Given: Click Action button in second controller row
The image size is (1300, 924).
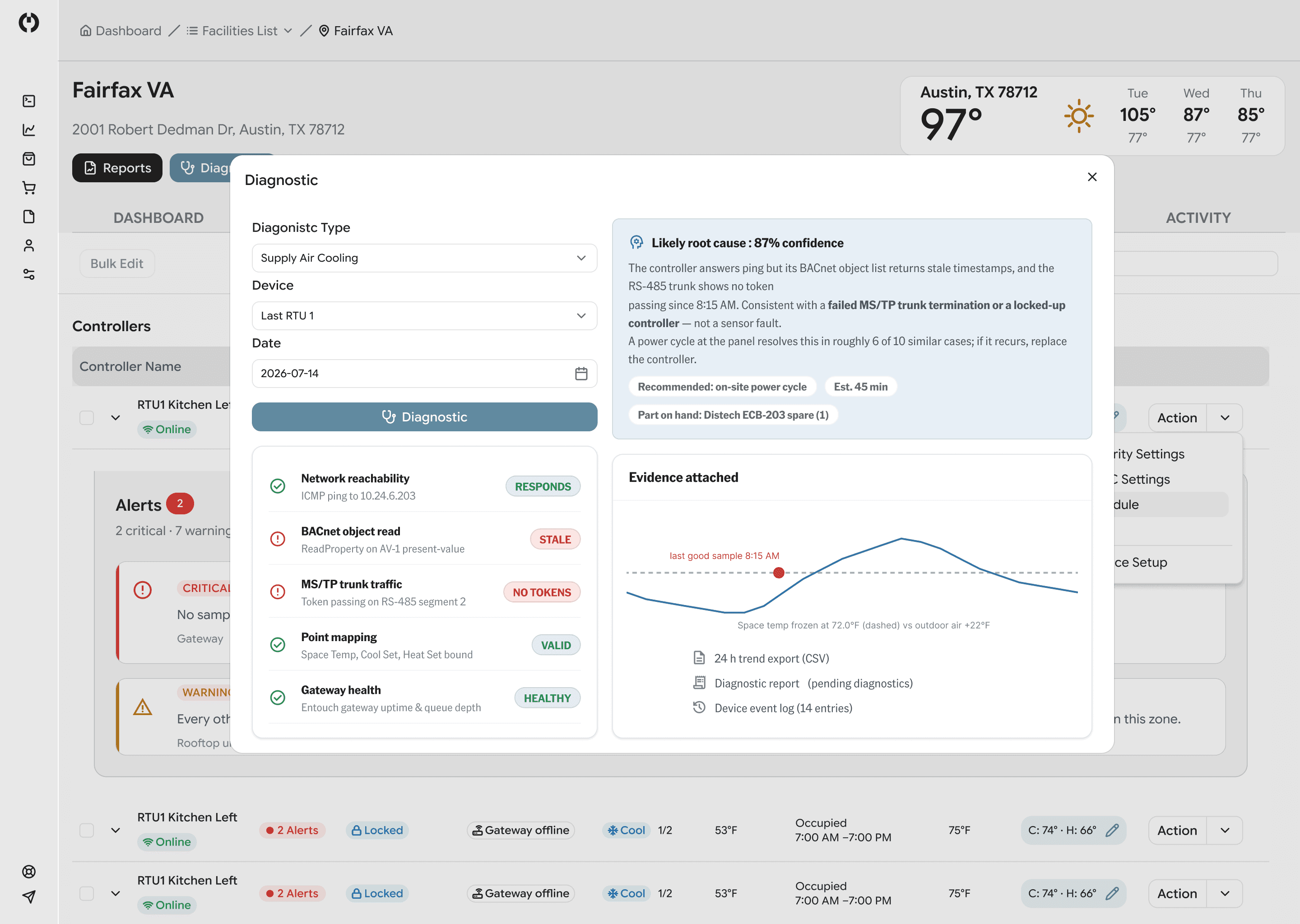Looking at the screenshot, I should pyautogui.click(x=1177, y=830).
